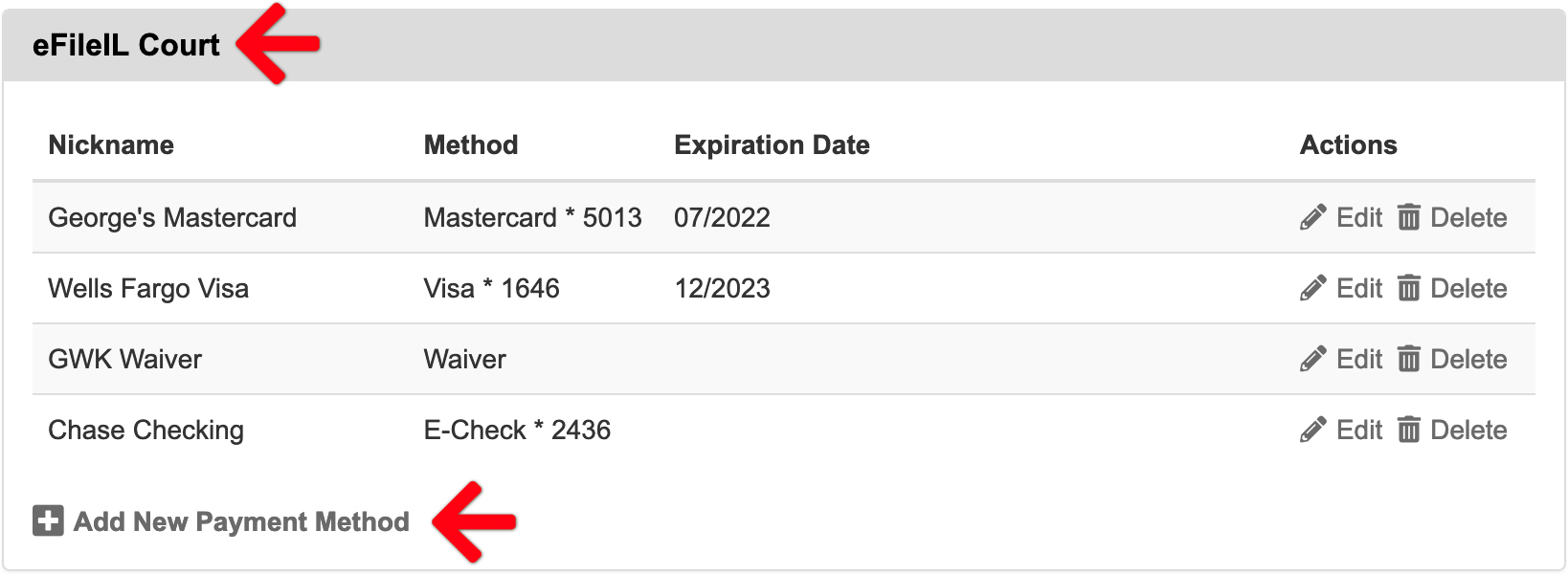Edit the GWK Waiver entry
Viewport: 1568px width, 575px height.
1341,359
